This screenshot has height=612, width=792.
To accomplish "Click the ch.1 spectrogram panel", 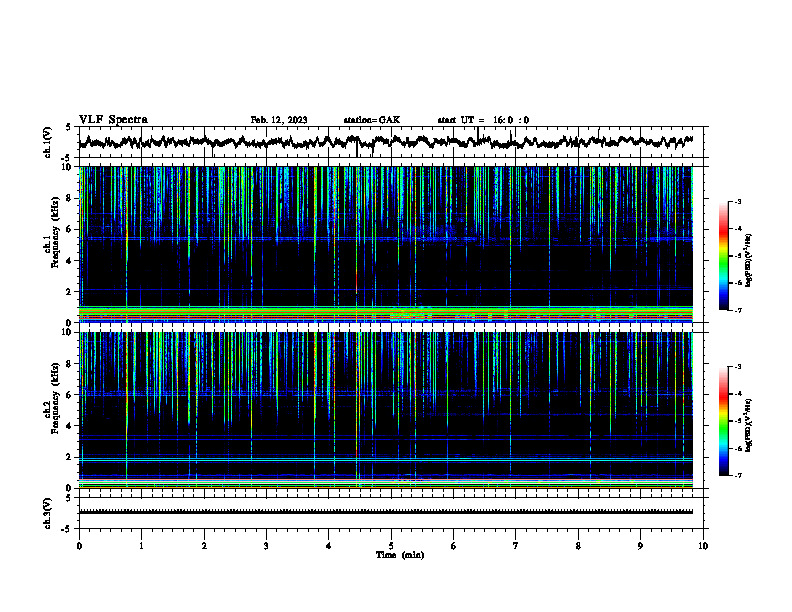I will (386, 244).
